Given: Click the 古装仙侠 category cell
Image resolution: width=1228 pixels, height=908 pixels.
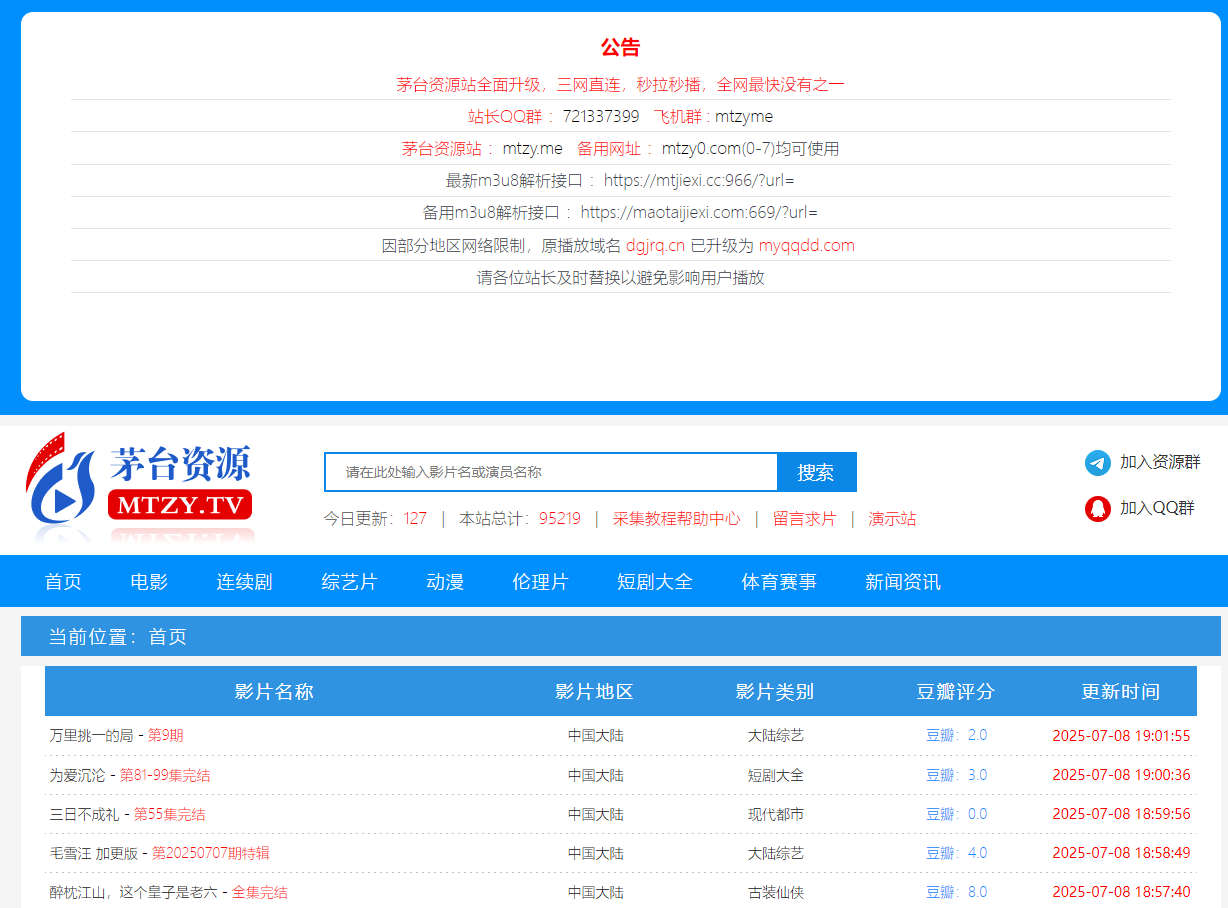Looking at the screenshot, I should click(x=775, y=892).
